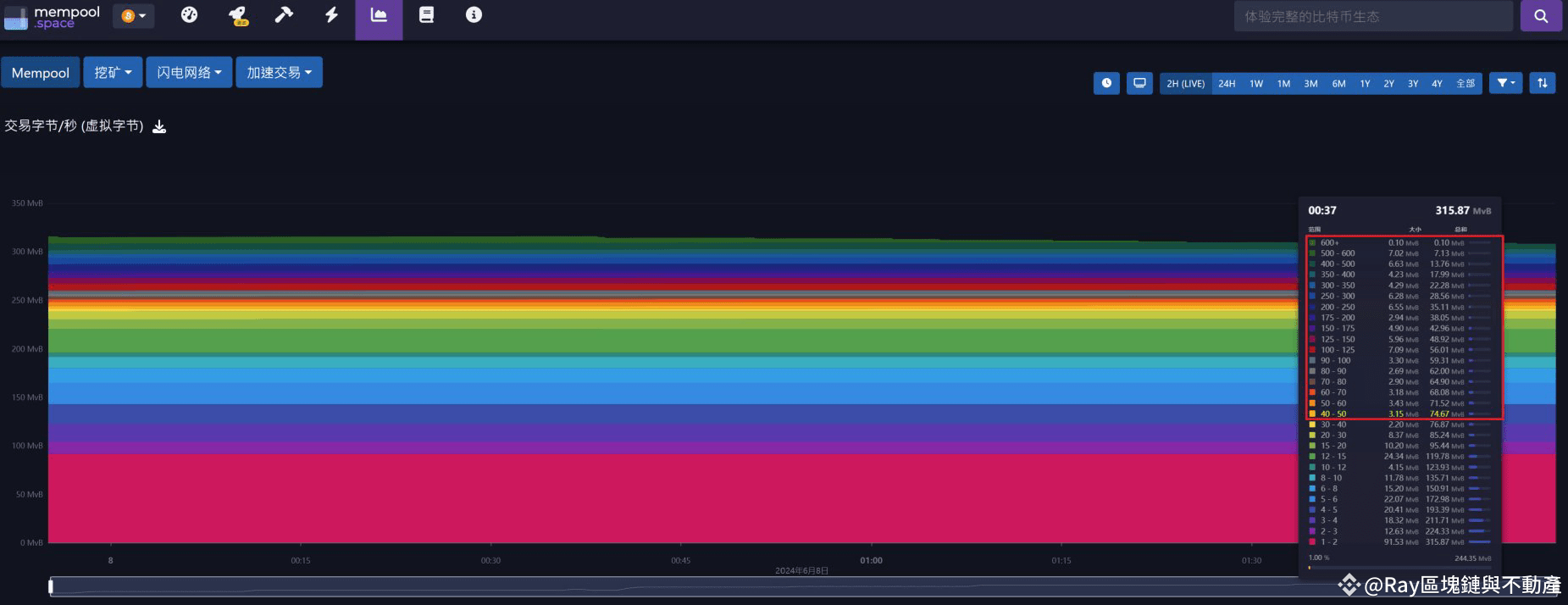Open the docs book icon
Image resolution: width=1568 pixels, height=605 pixels.
click(426, 15)
